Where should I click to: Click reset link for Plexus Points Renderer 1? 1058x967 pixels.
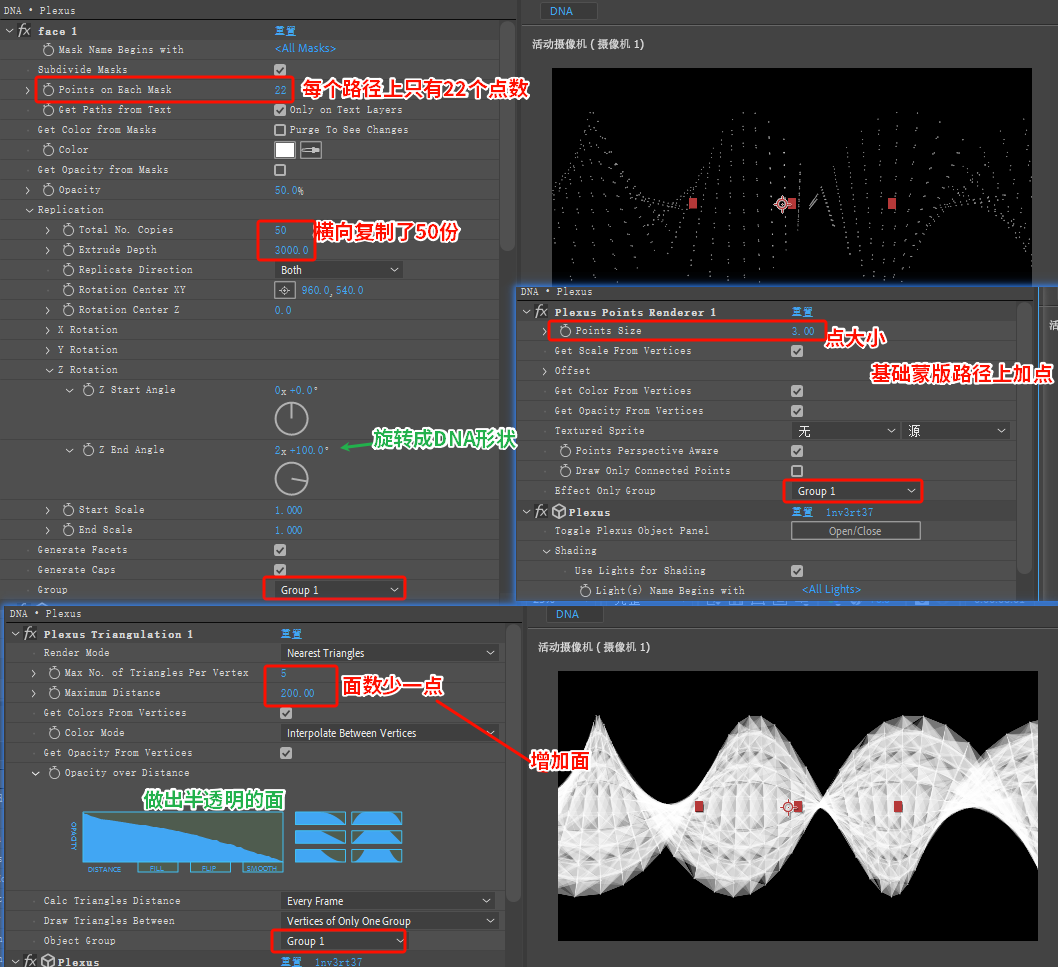tap(802, 312)
